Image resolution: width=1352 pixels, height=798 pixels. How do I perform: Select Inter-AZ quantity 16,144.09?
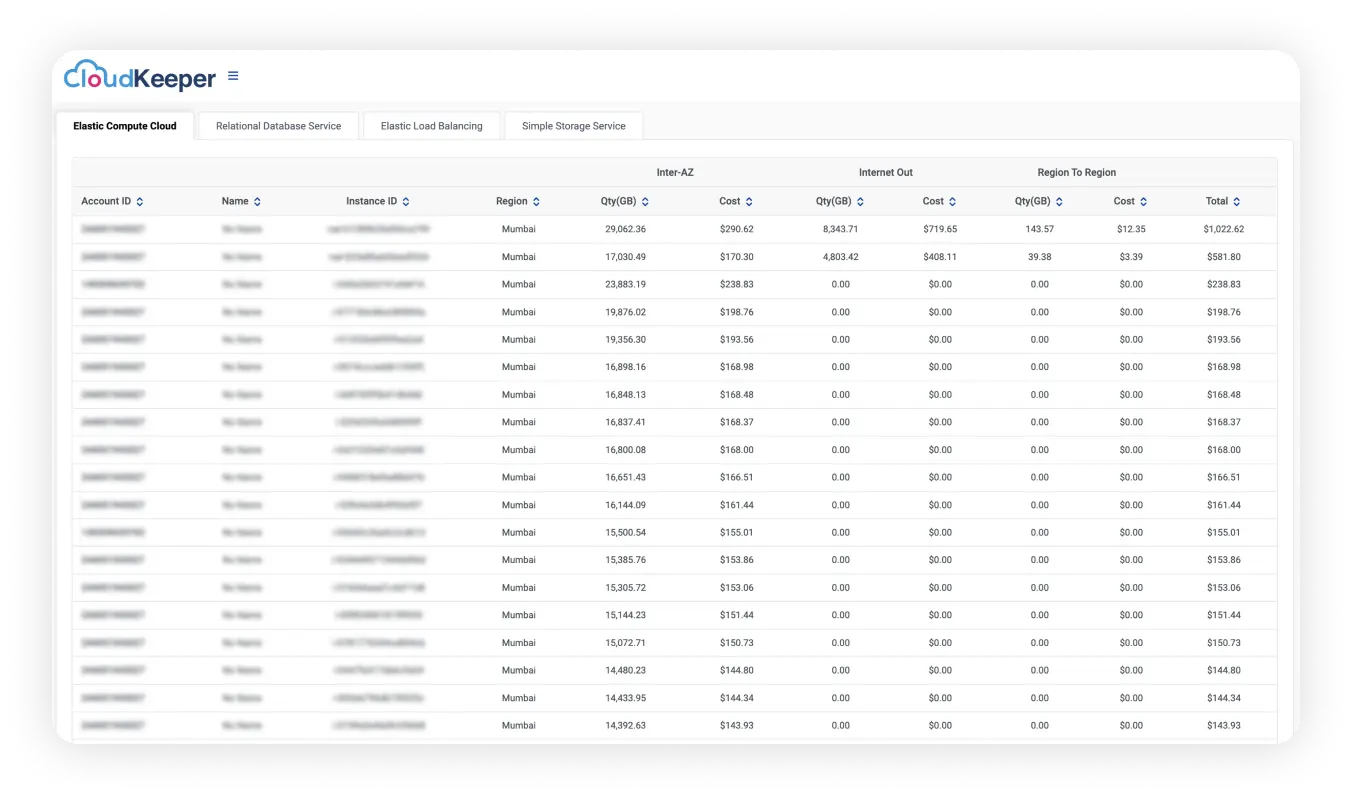(626, 505)
